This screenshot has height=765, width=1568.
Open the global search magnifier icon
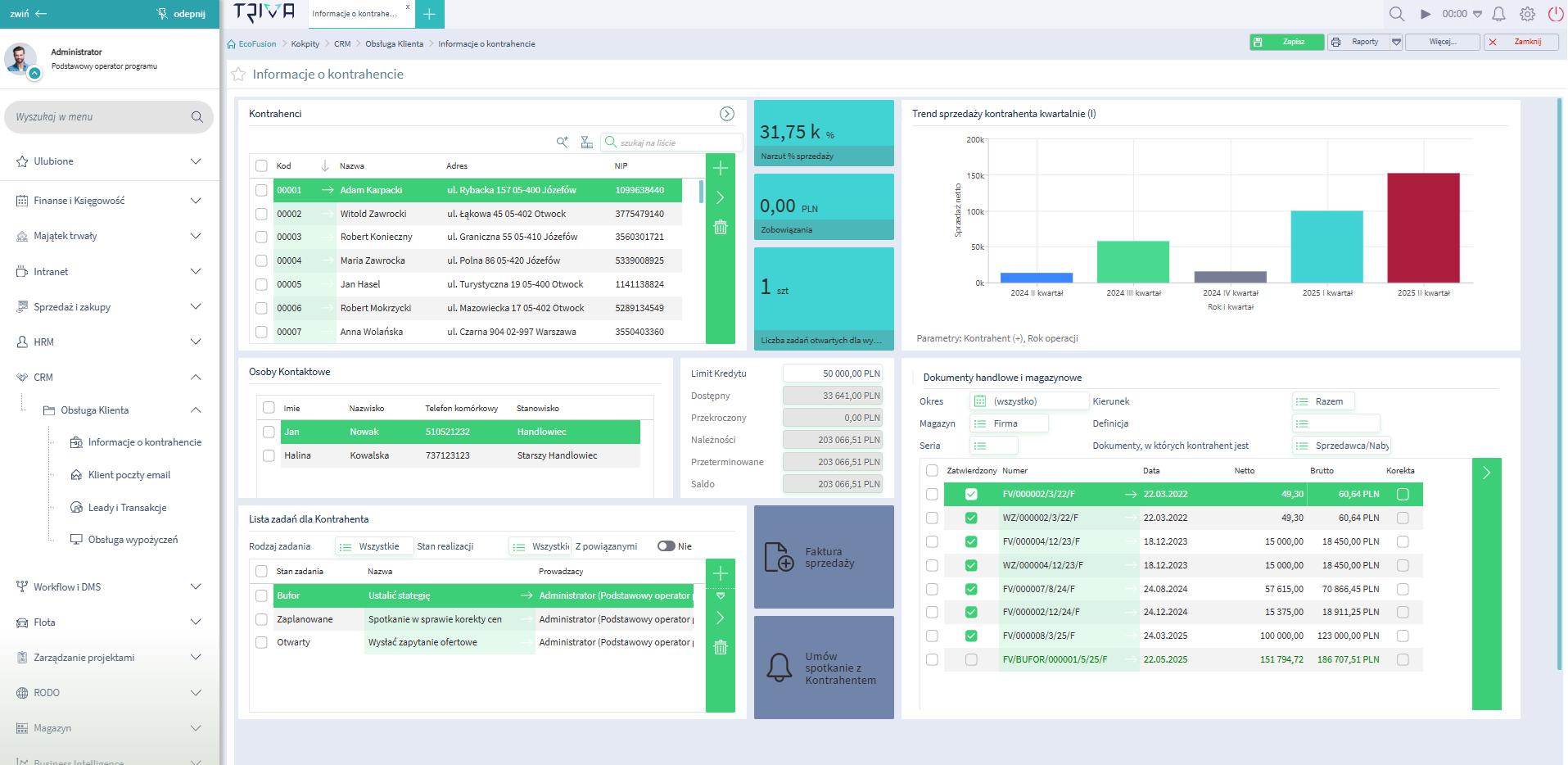[x=1396, y=14]
